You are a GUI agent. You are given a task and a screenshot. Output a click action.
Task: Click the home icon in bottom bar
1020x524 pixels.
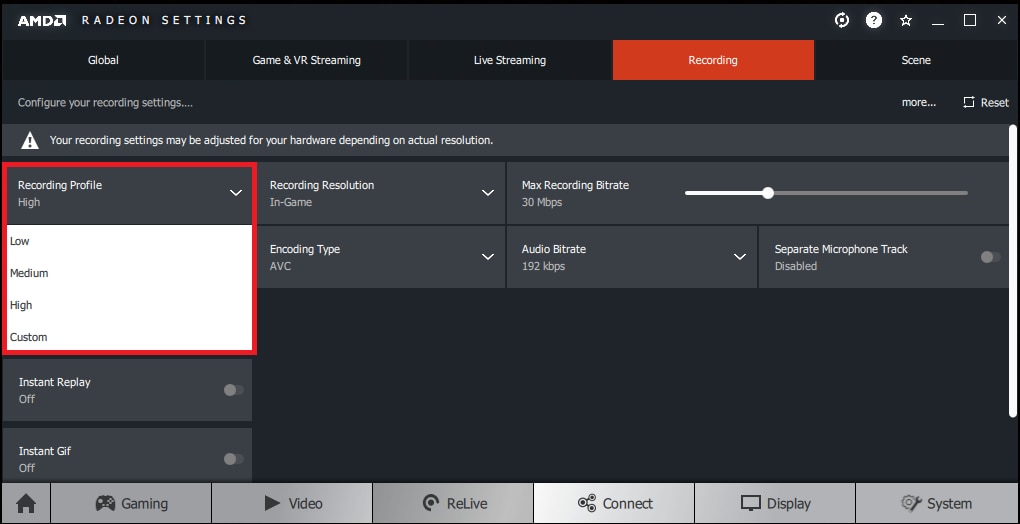pyautogui.click(x=26, y=503)
